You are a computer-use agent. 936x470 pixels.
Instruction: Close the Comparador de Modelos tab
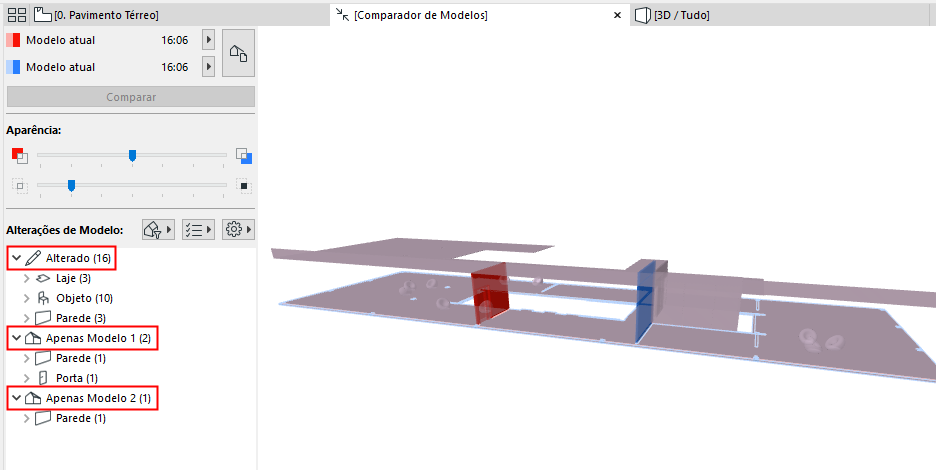pyautogui.click(x=617, y=16)
